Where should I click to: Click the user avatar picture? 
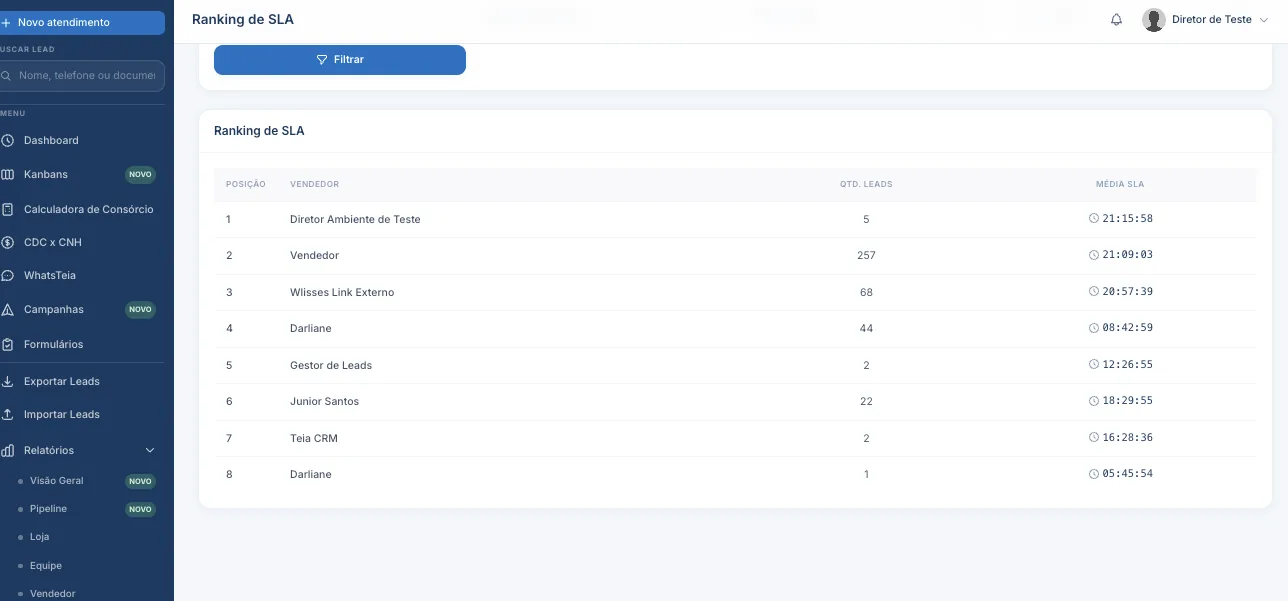[1154, 20]
